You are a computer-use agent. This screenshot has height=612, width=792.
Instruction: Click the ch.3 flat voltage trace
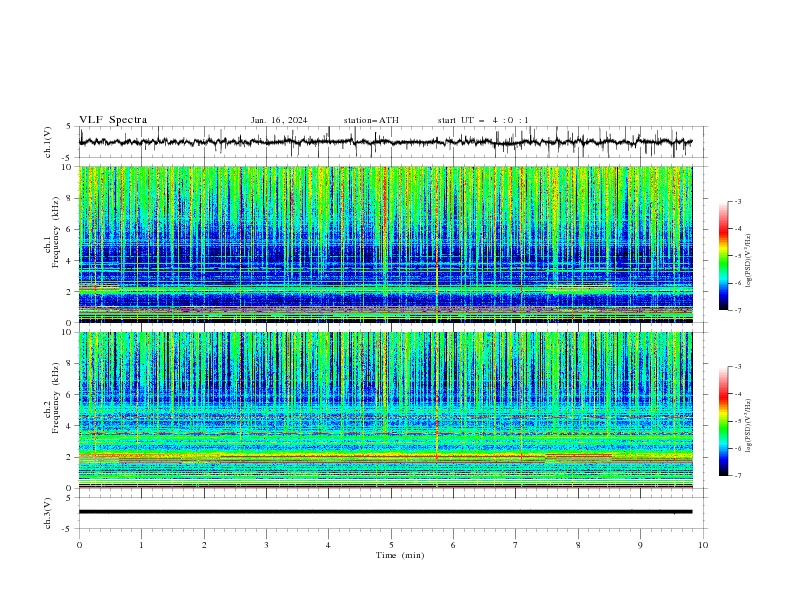click(x=385, y=512)
